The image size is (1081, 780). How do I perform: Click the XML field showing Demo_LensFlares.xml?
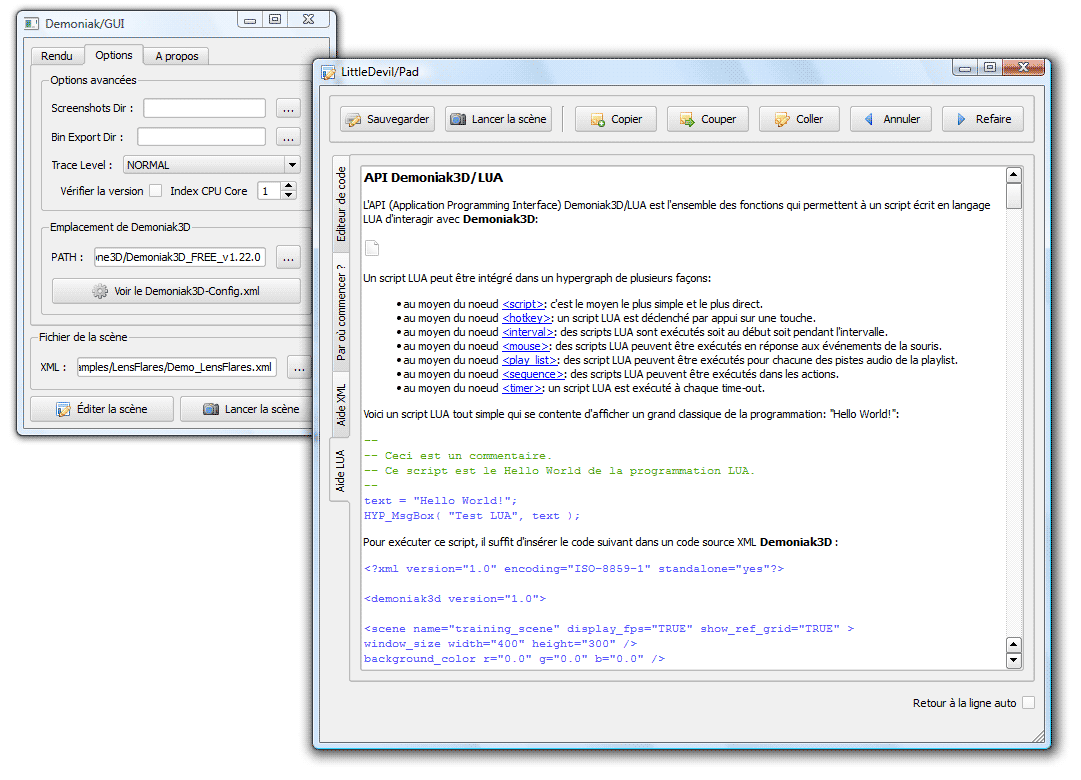tap(176, 368)
